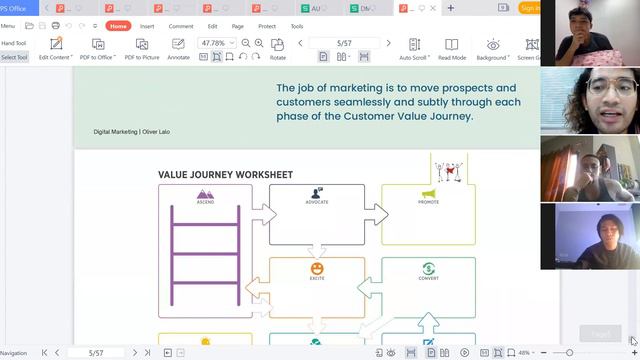This screenshot has width=640, height=360.
Task: Adjust the zoom slider handle
Action: pyautogui.click(x=569, y=352)
